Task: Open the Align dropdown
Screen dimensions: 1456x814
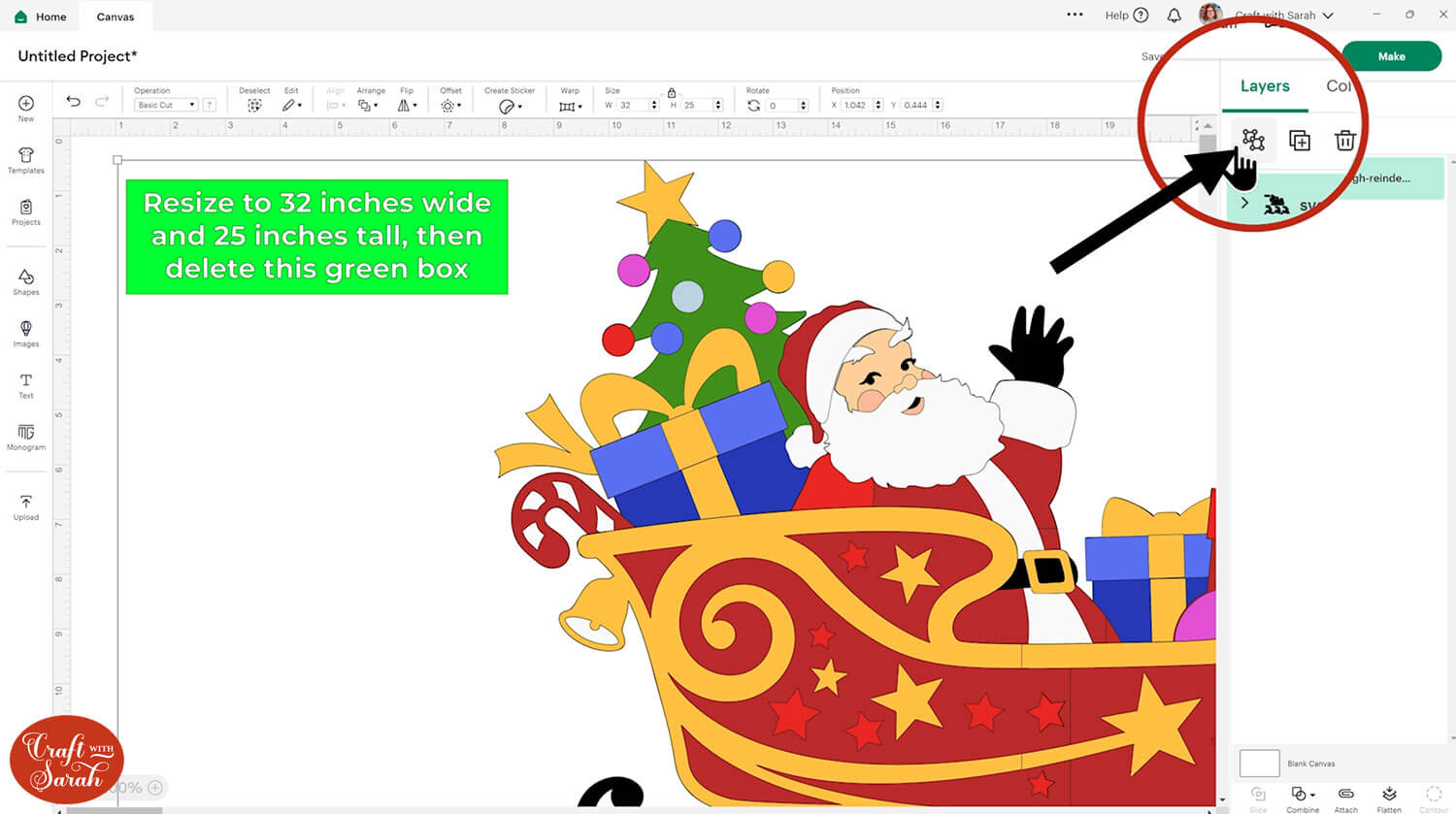Action: (335, 105)
